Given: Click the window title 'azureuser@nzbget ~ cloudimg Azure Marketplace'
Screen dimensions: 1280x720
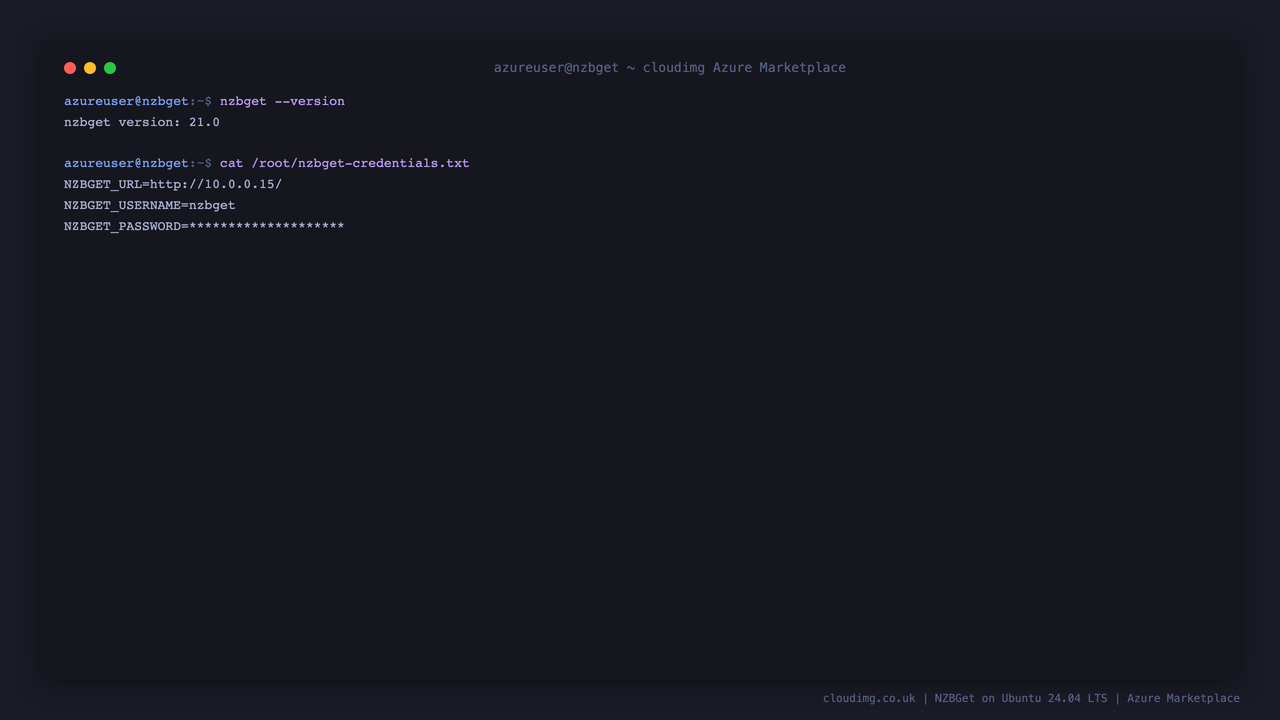Looking at the screenshot, I should click(670, 68).
